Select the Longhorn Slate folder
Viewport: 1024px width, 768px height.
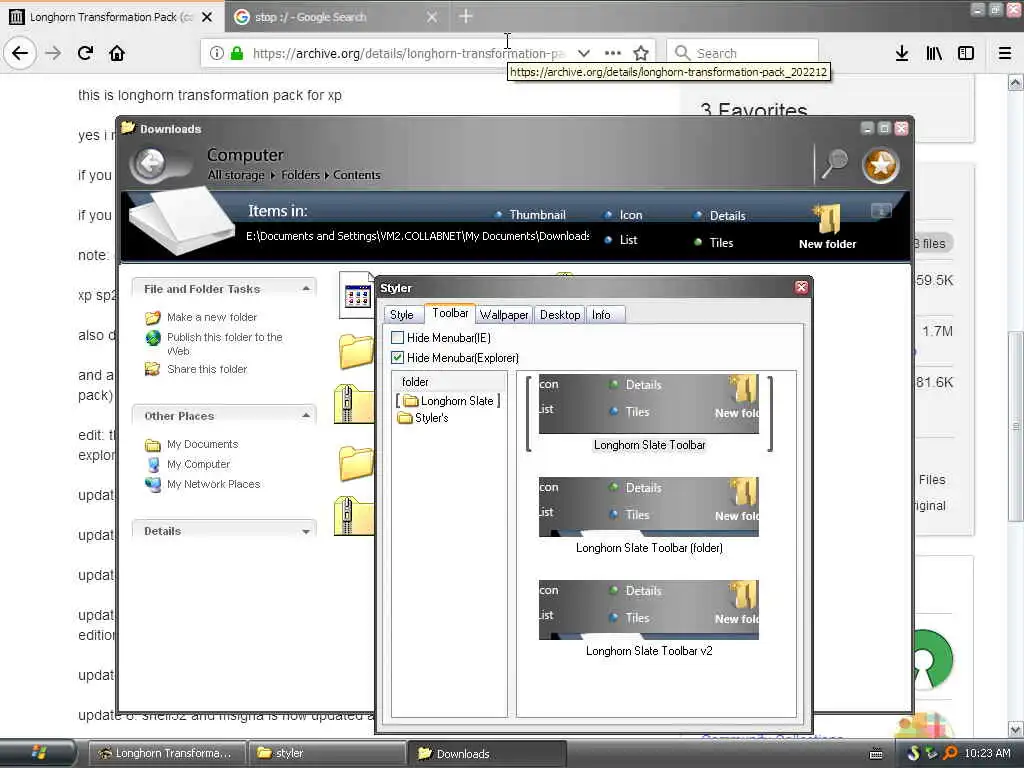[x=448, y=401]
